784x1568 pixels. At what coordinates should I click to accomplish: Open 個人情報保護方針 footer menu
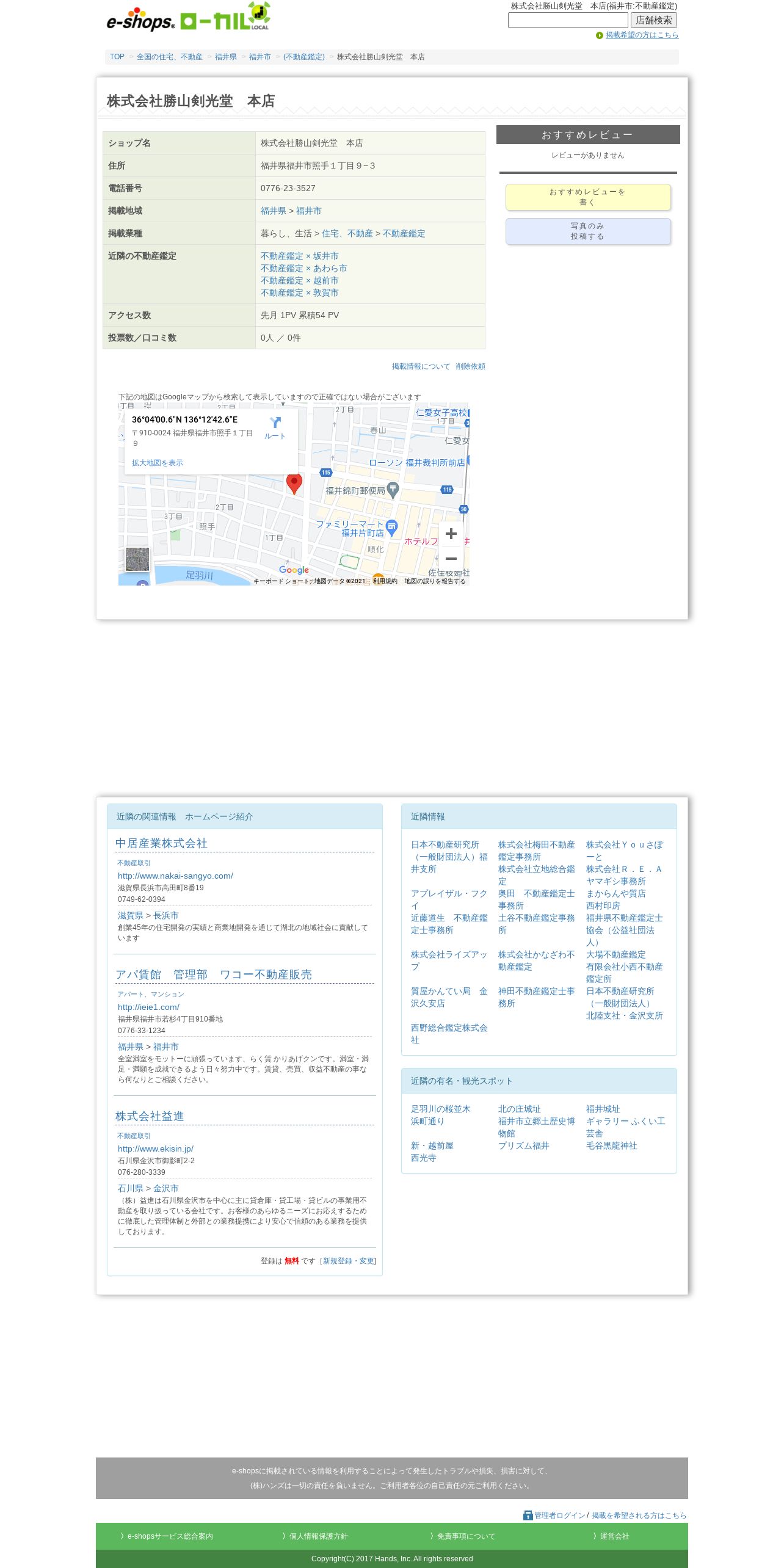pyautogui.click(x=315, y=1536)
